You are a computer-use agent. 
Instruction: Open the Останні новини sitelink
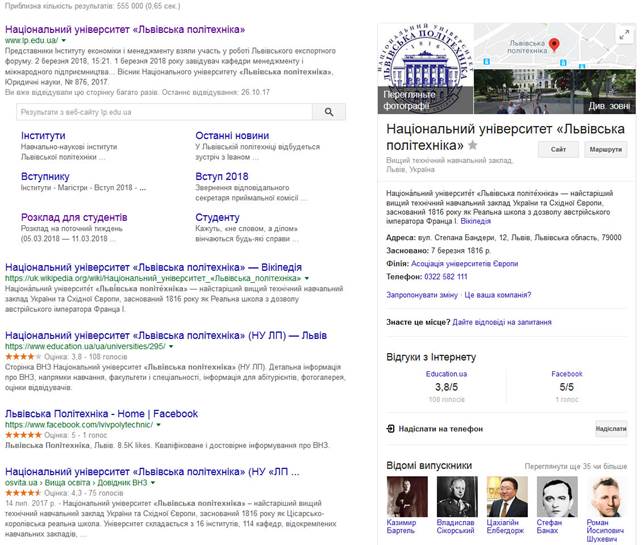pos(232,136)
